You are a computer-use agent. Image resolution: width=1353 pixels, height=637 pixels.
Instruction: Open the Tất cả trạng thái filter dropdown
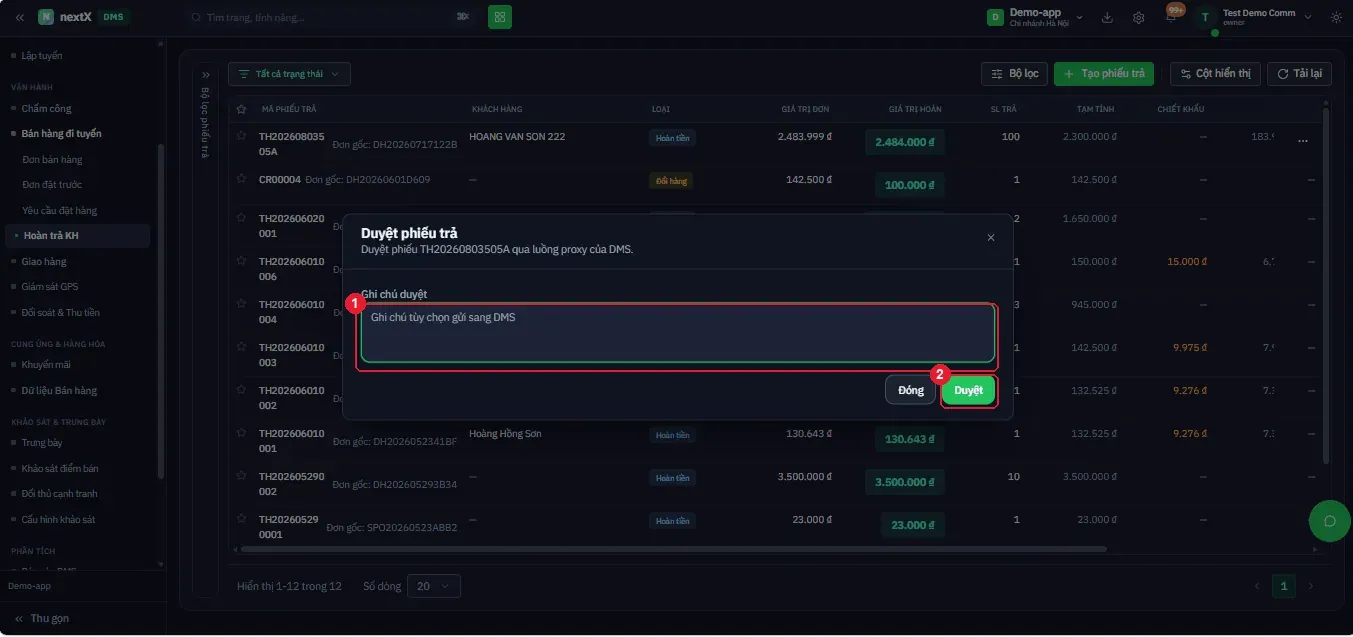[289, 74]
